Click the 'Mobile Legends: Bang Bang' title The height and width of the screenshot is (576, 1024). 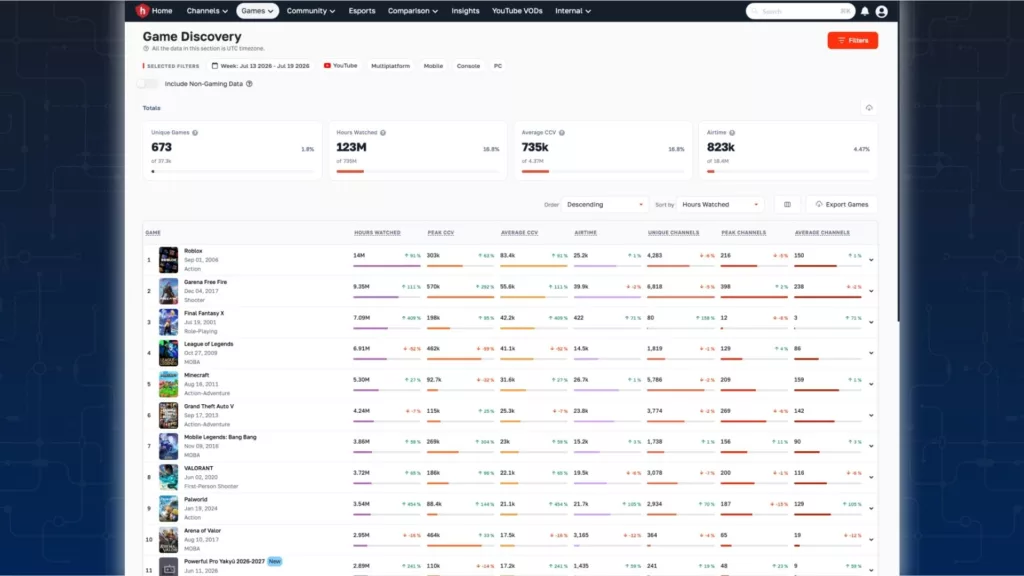[x=220, y=437]
